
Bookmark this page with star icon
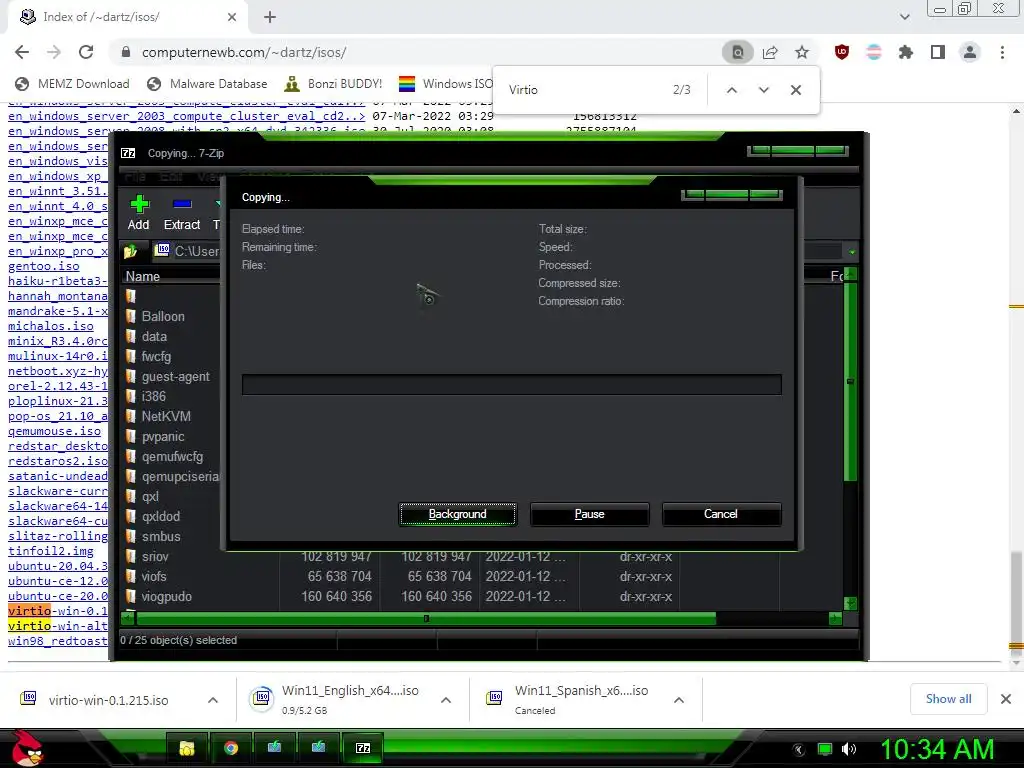pyautogui.click(x=802, y=52)
